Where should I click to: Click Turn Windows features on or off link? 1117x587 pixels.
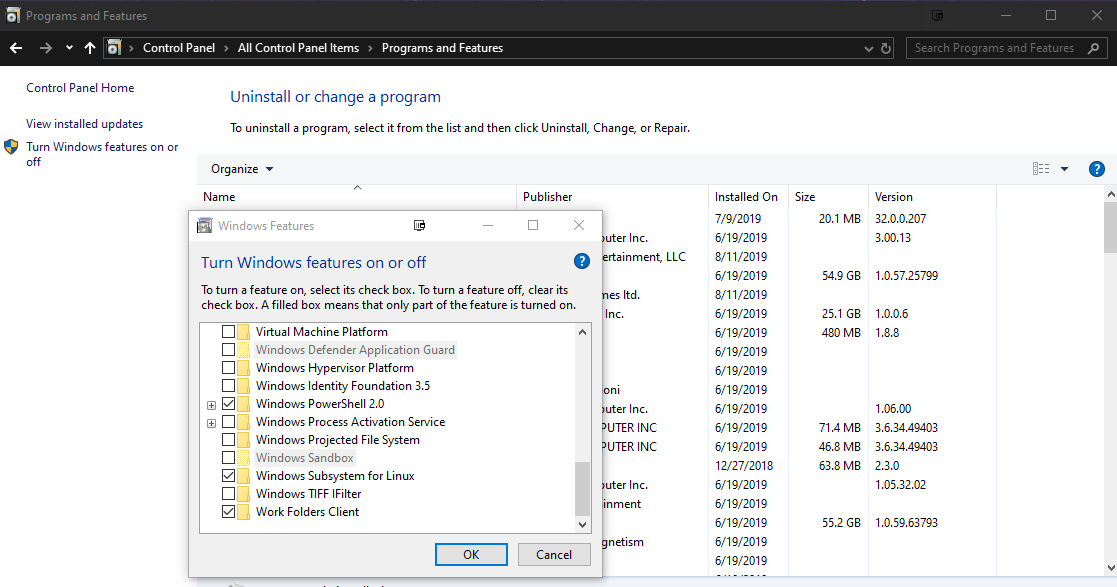pyautogui.click(x=102, y=154)
